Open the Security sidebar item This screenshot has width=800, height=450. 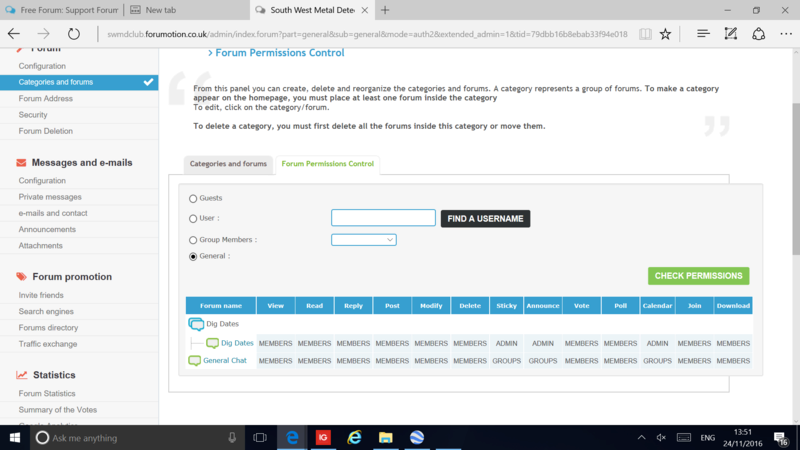coord(33,115)
